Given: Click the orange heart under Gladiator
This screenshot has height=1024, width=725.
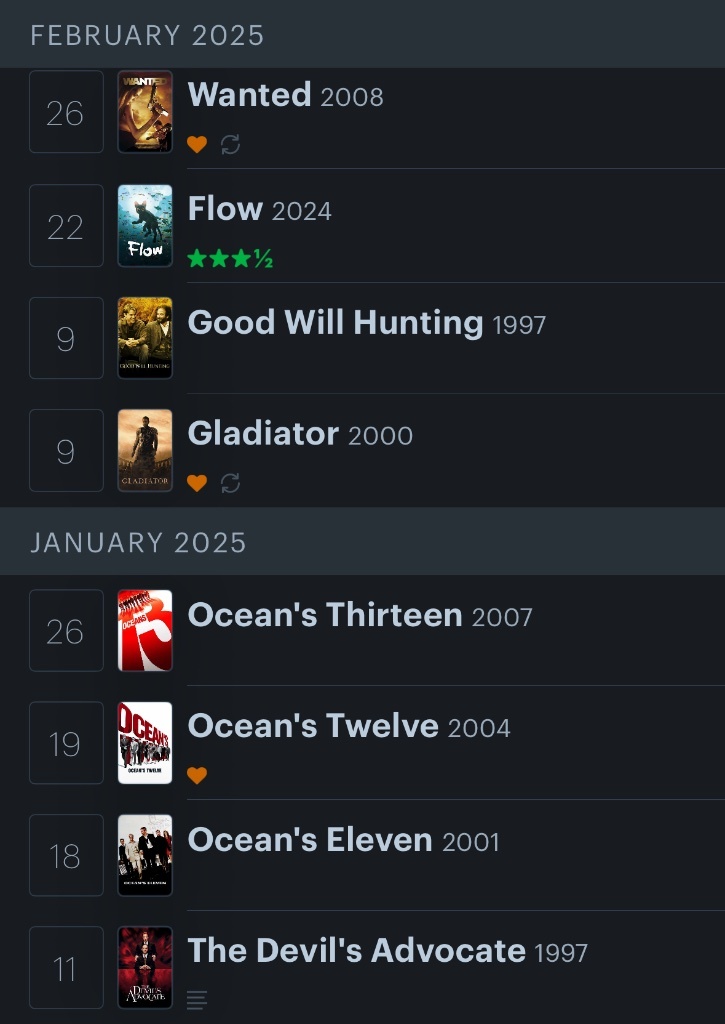Looking at the screenshot, I should [197, 483].
